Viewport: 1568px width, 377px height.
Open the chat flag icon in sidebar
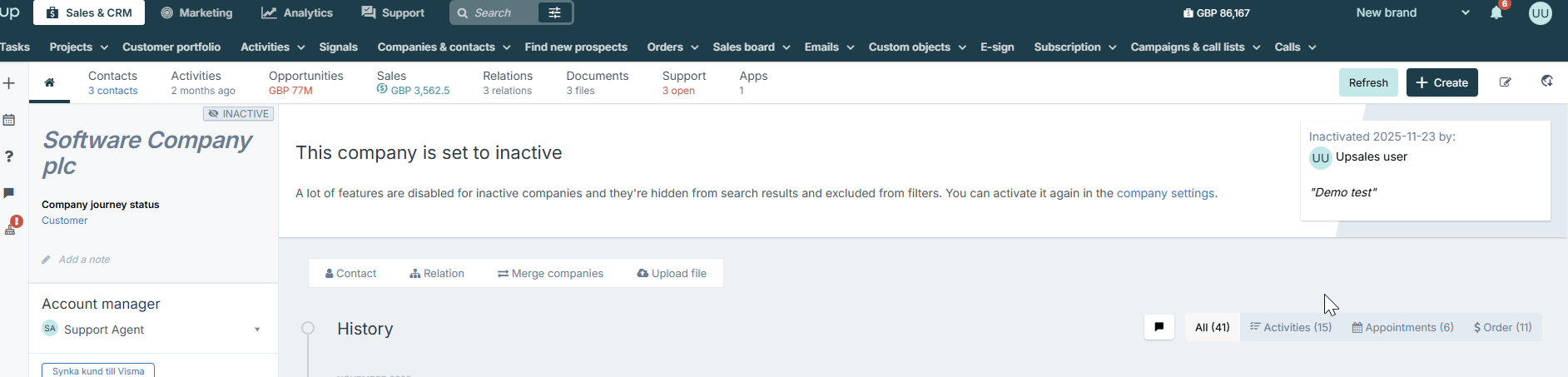click(9, 193)
